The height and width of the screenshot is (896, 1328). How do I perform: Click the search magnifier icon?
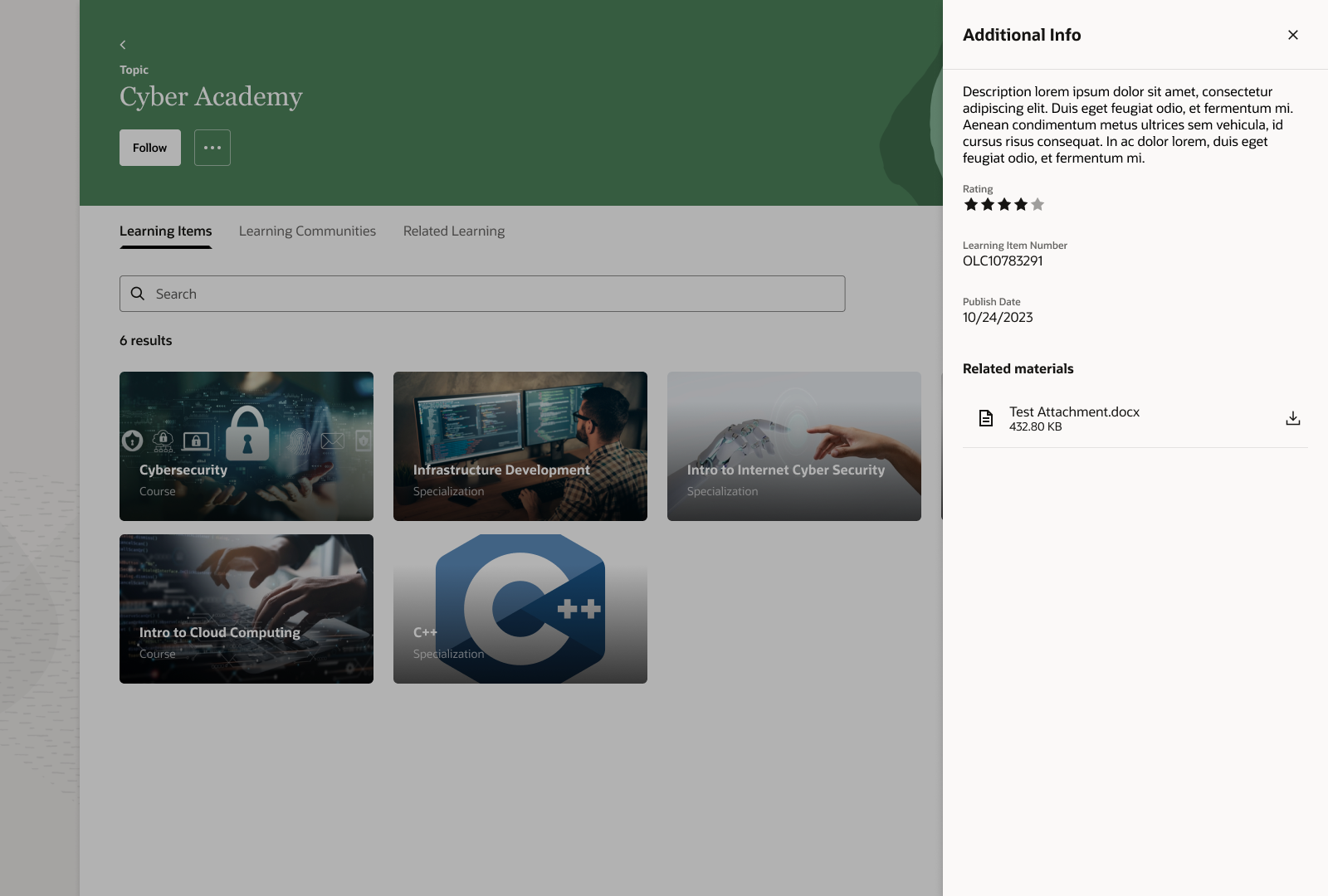pyautogui.click(x=138, y=294)
